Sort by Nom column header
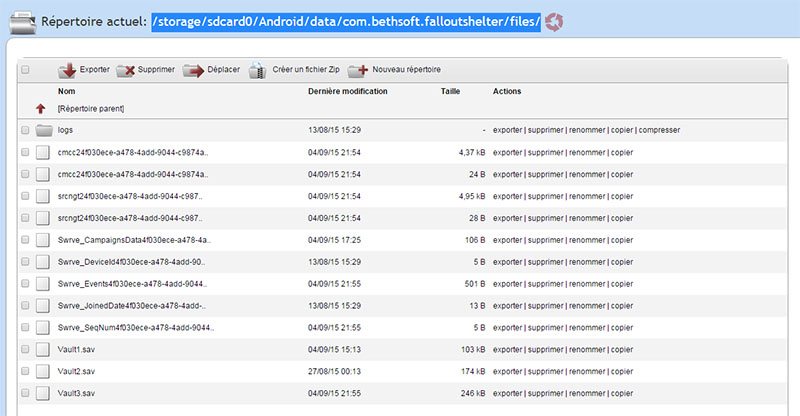The height and width of the screenshot is (416, 800). [67, 91]
